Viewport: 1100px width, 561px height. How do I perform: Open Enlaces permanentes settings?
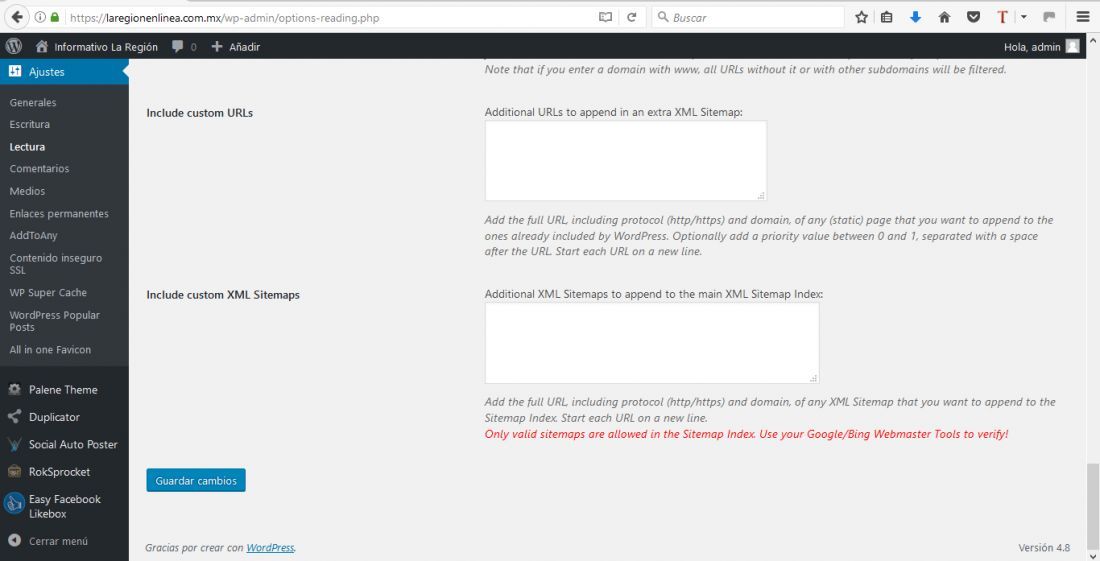pyautogui.click(x=59, y=213)
